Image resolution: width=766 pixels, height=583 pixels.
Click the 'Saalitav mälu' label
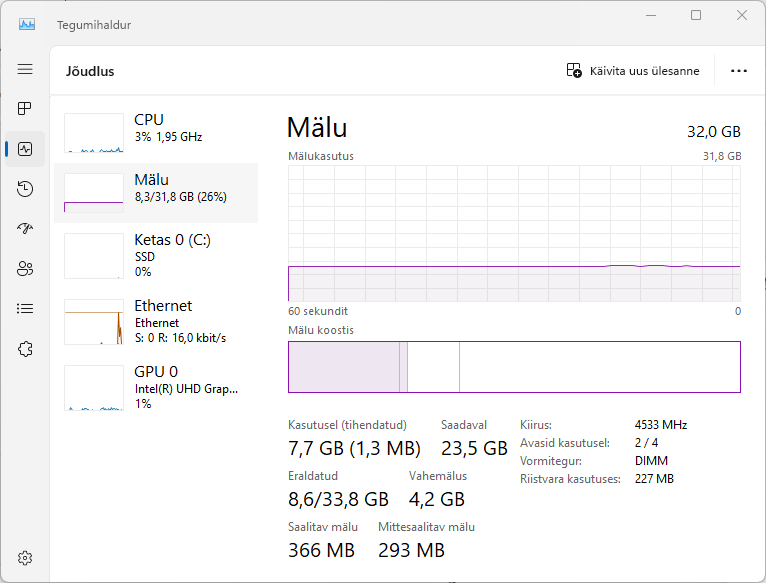tap(323, 527)
